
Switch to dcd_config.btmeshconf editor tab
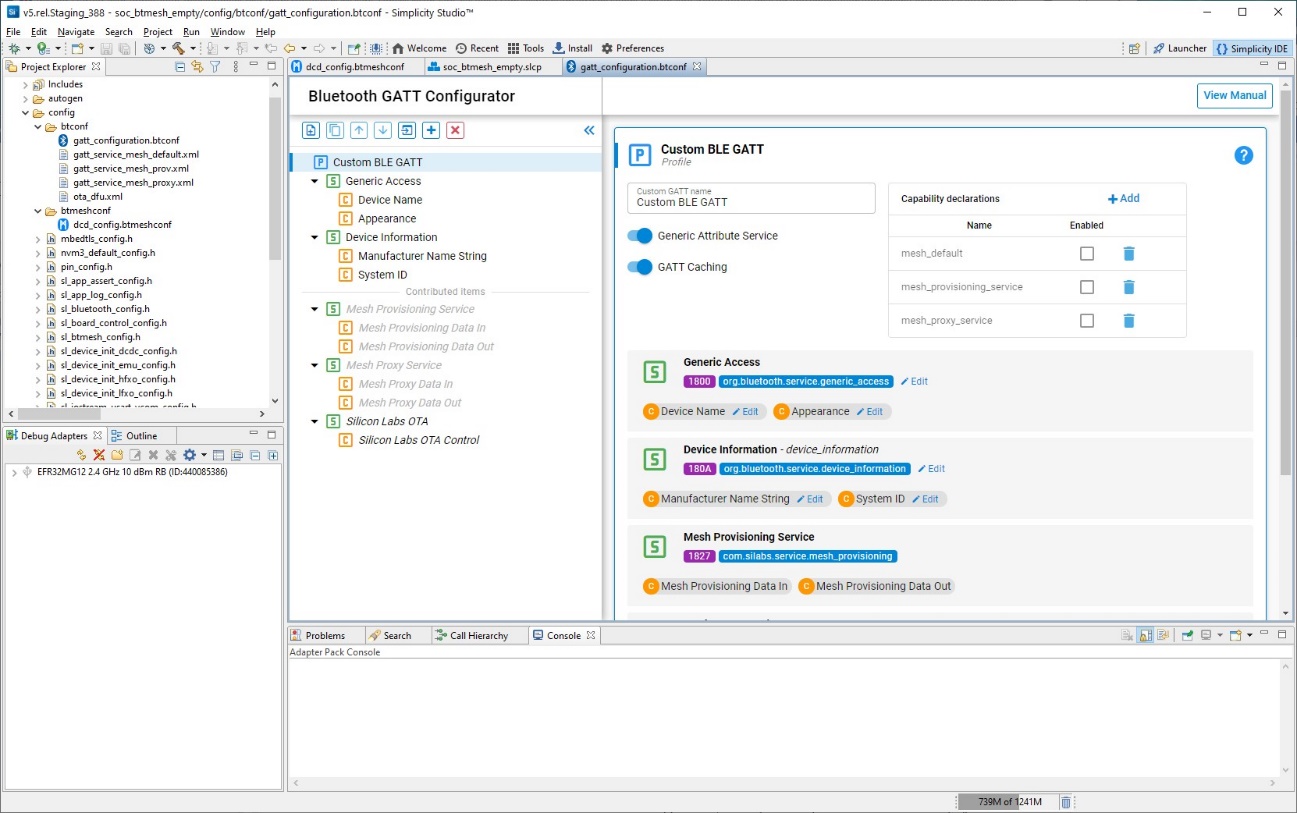354,67
